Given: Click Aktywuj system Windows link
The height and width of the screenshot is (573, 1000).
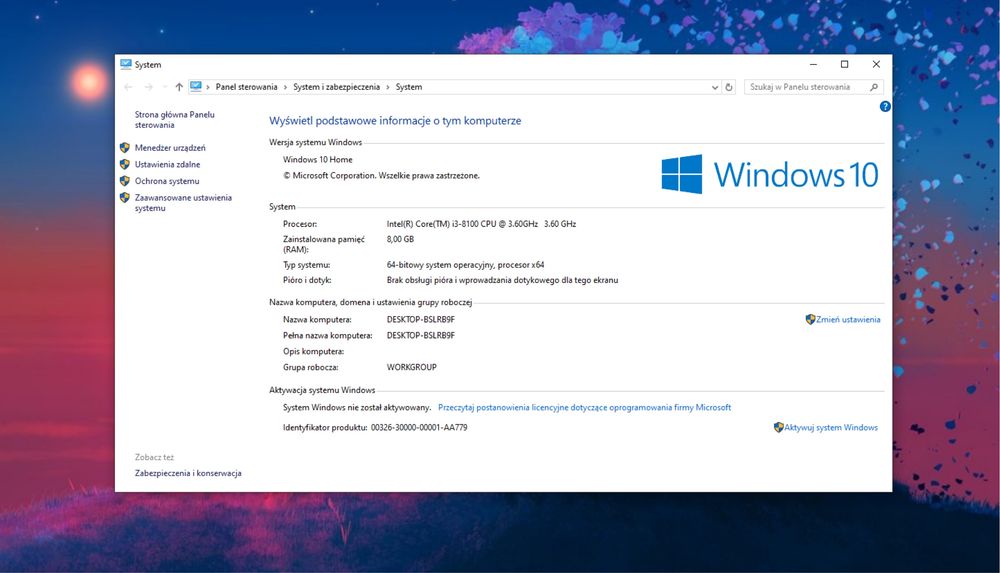Looking at the screenshot, I should point(830,428).
